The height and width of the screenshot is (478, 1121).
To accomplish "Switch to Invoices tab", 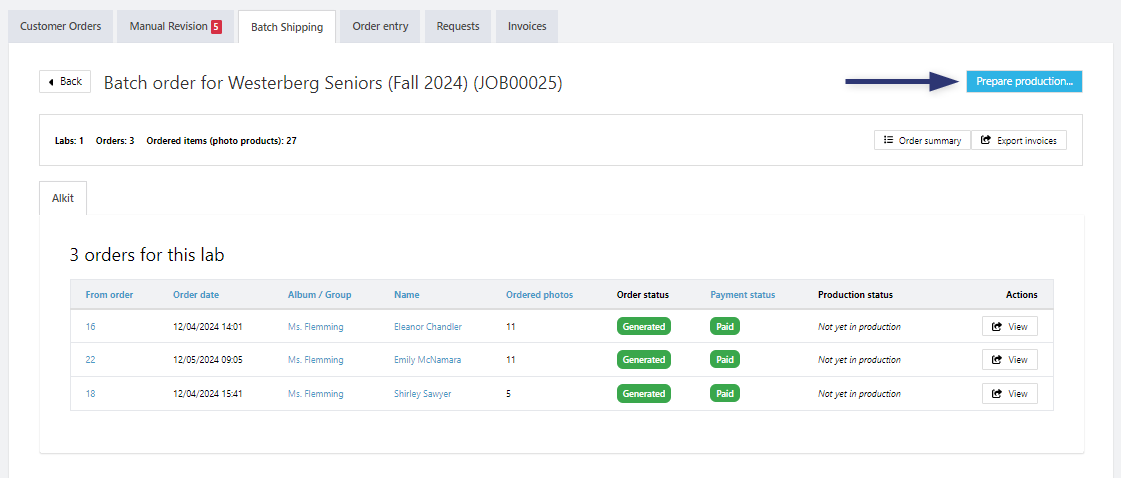I will pyautogui.click(x=527, y=26).
